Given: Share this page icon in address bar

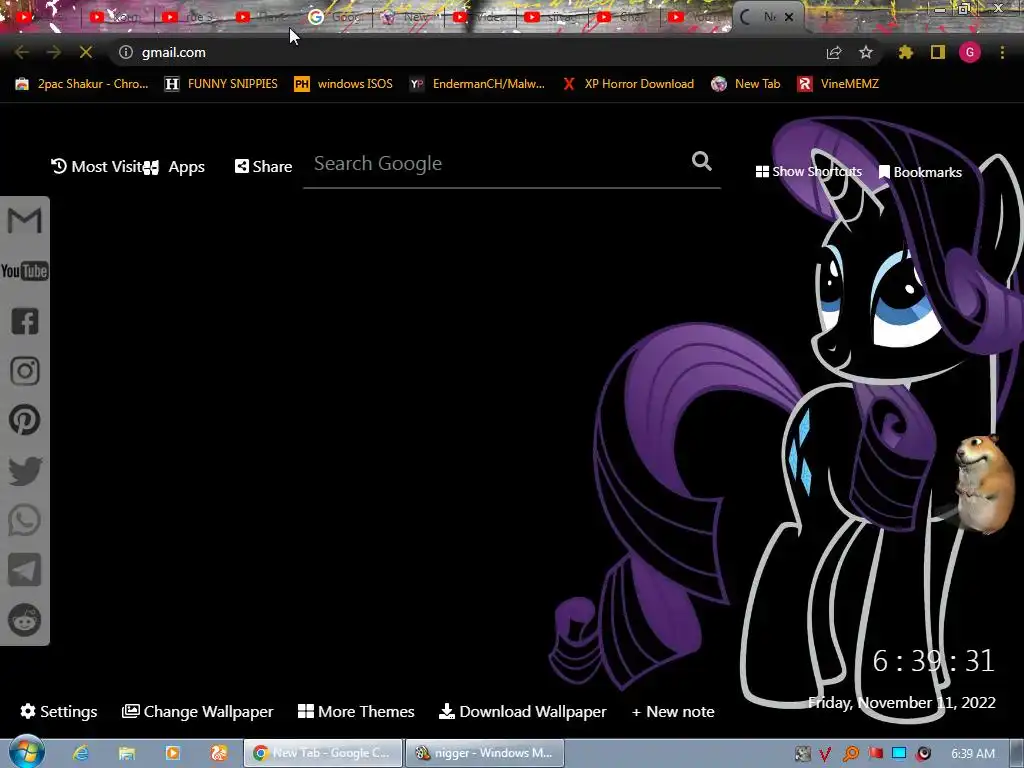Looking at the screenshot, I should (x=834, y=52).
